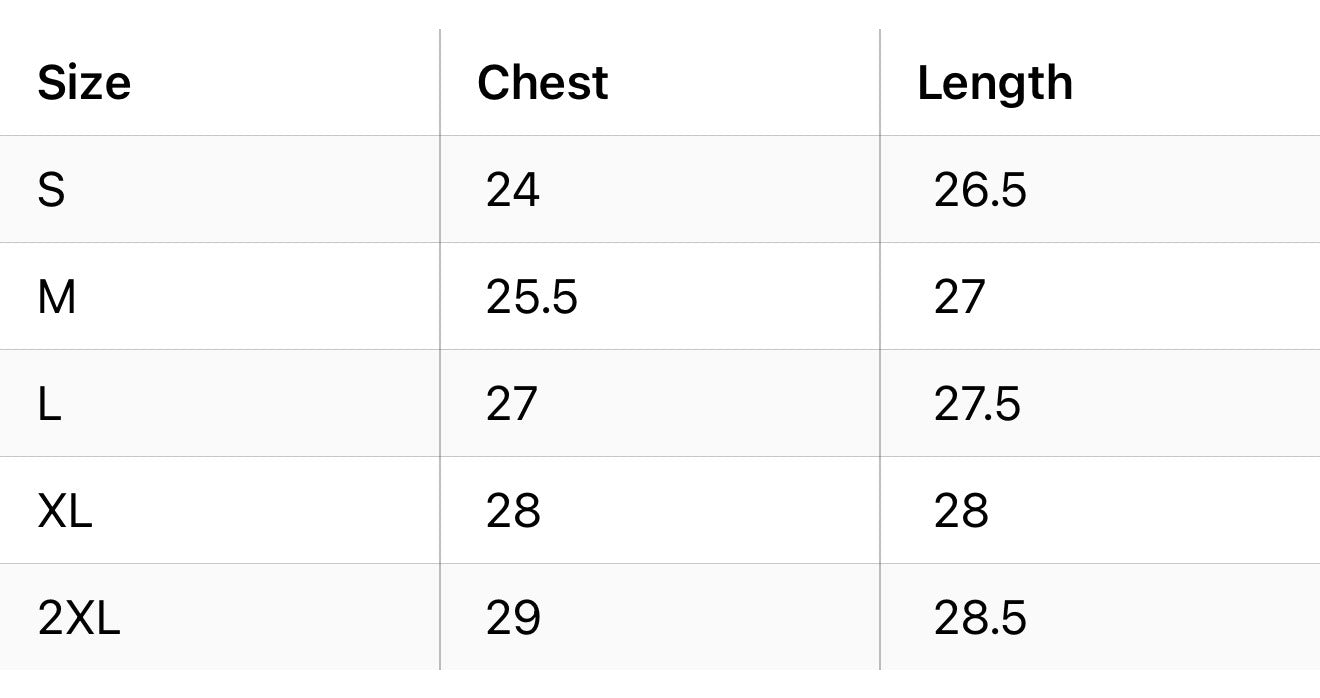Select the XL size cell

[x=65, y=511]
